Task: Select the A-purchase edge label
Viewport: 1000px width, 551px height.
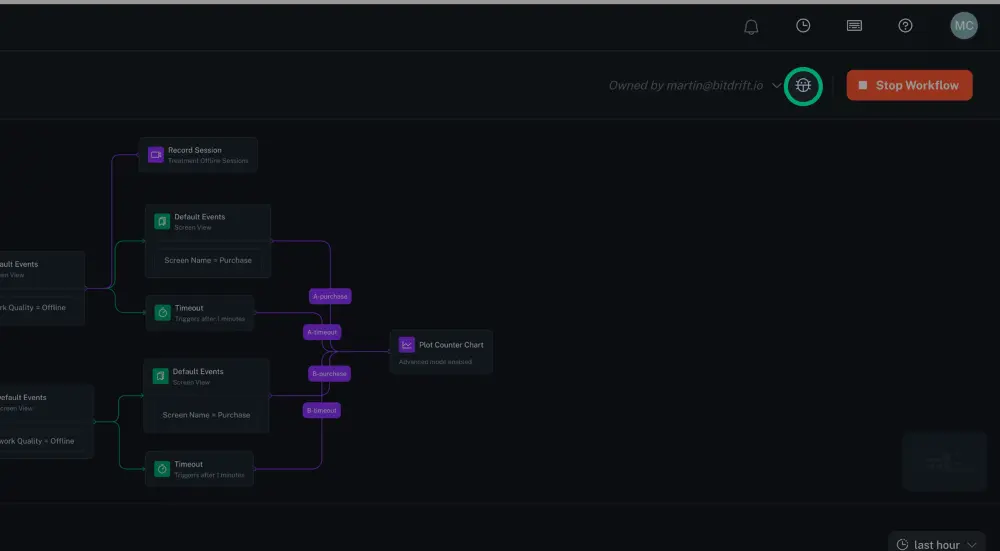Action: click(330, 296)
